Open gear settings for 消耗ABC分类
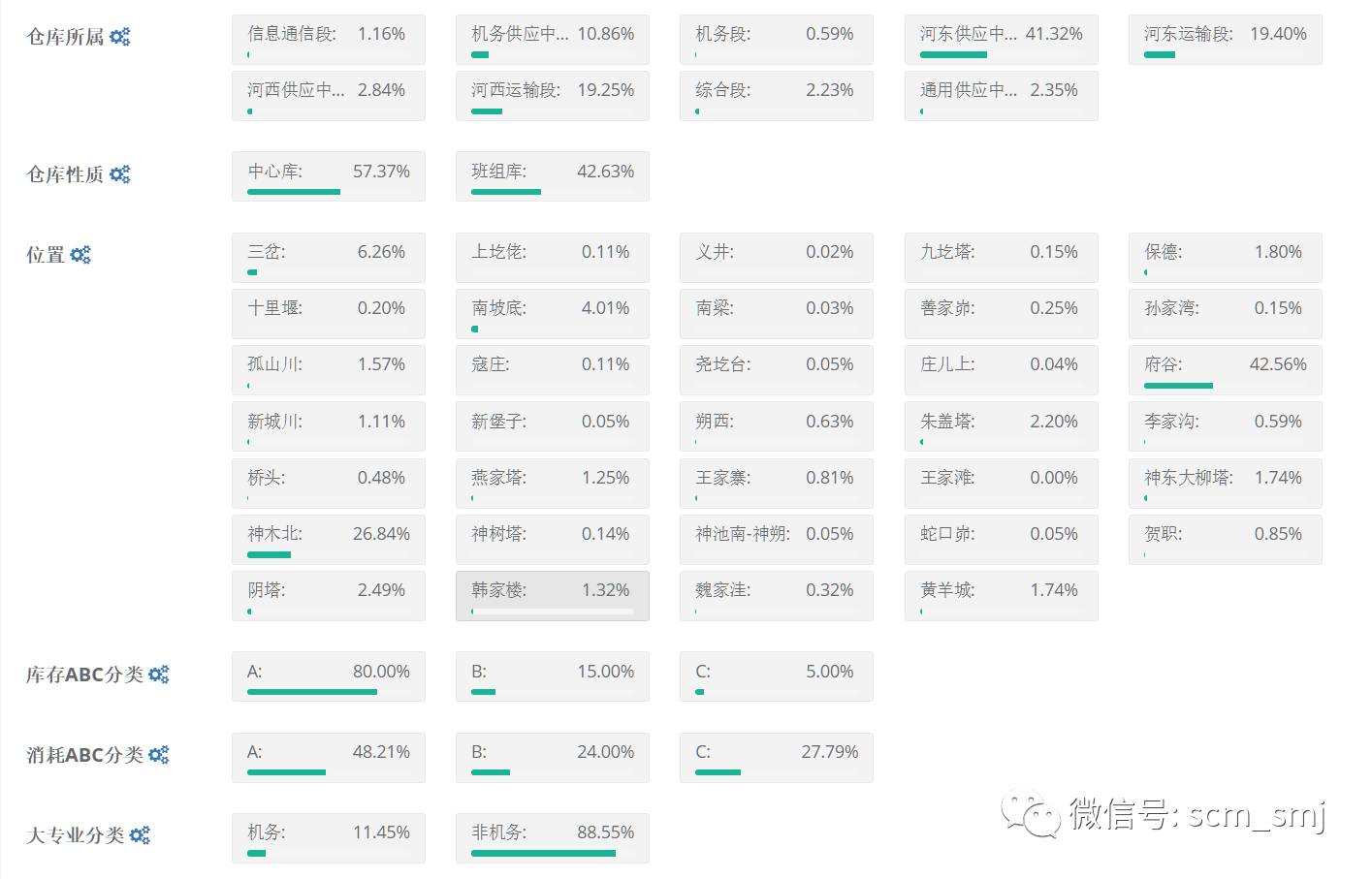Image resolution: width=1372 pixels, height=879 pixels. click(158, 755)
